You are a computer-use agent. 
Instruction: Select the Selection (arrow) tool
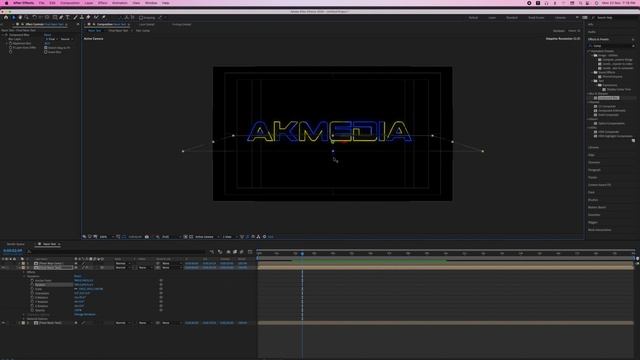click(x=13, y=18)
